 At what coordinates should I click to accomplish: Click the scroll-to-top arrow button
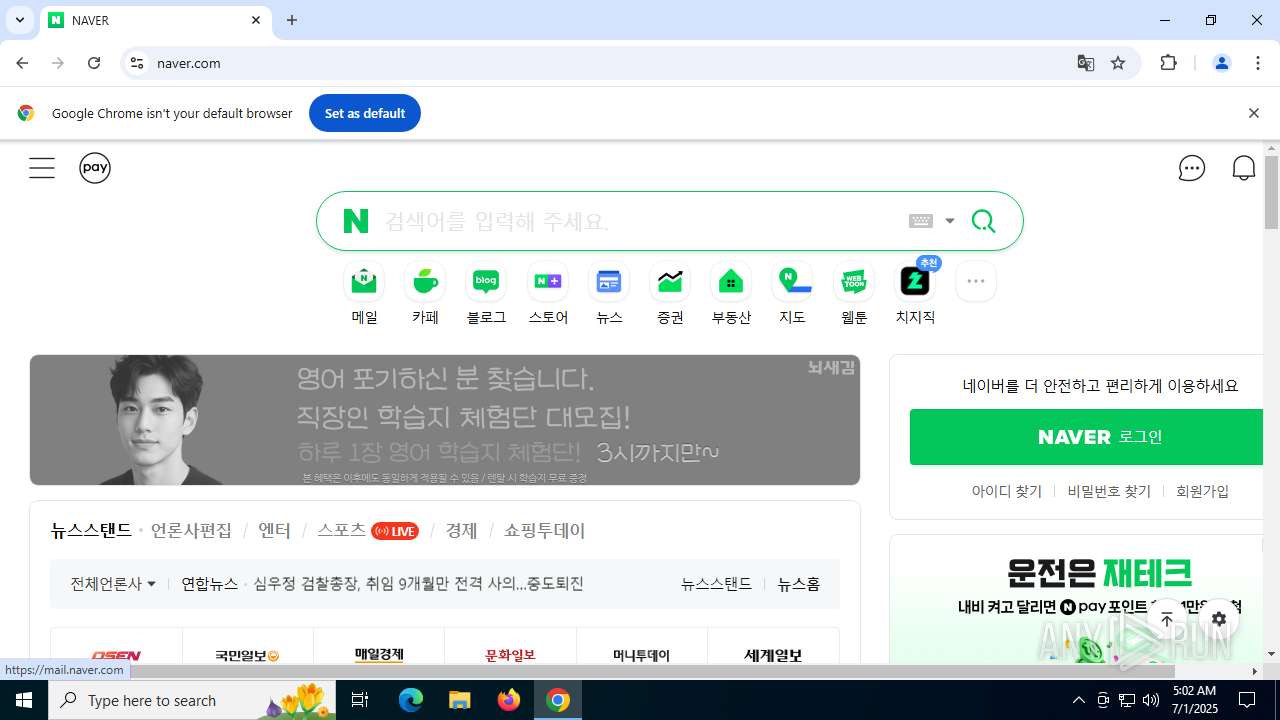(1167, 620)
